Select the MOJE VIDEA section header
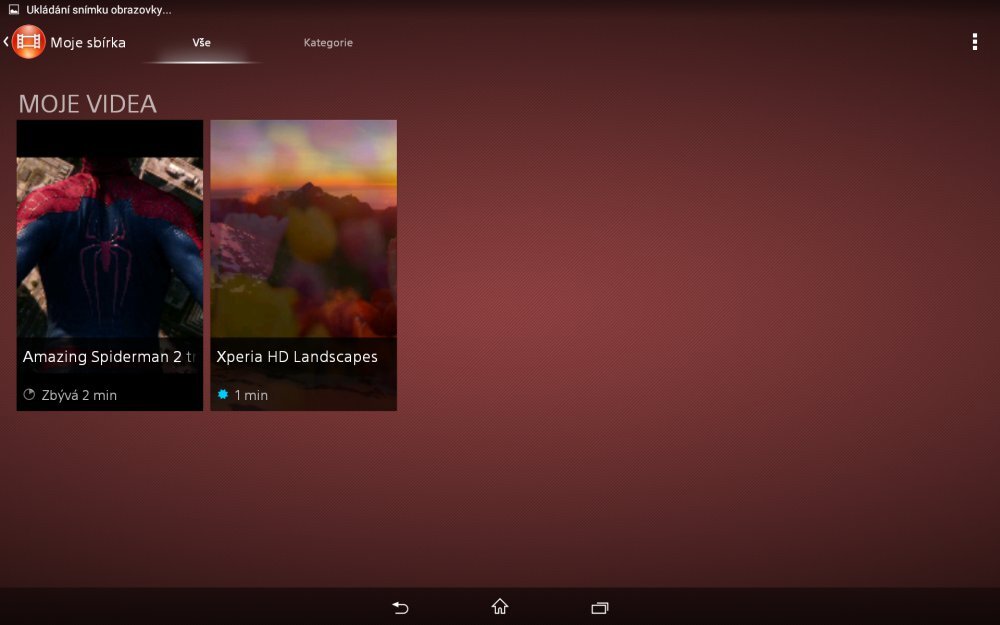The height and width of the screenshot is (625, 1000). tap(87, 103)
